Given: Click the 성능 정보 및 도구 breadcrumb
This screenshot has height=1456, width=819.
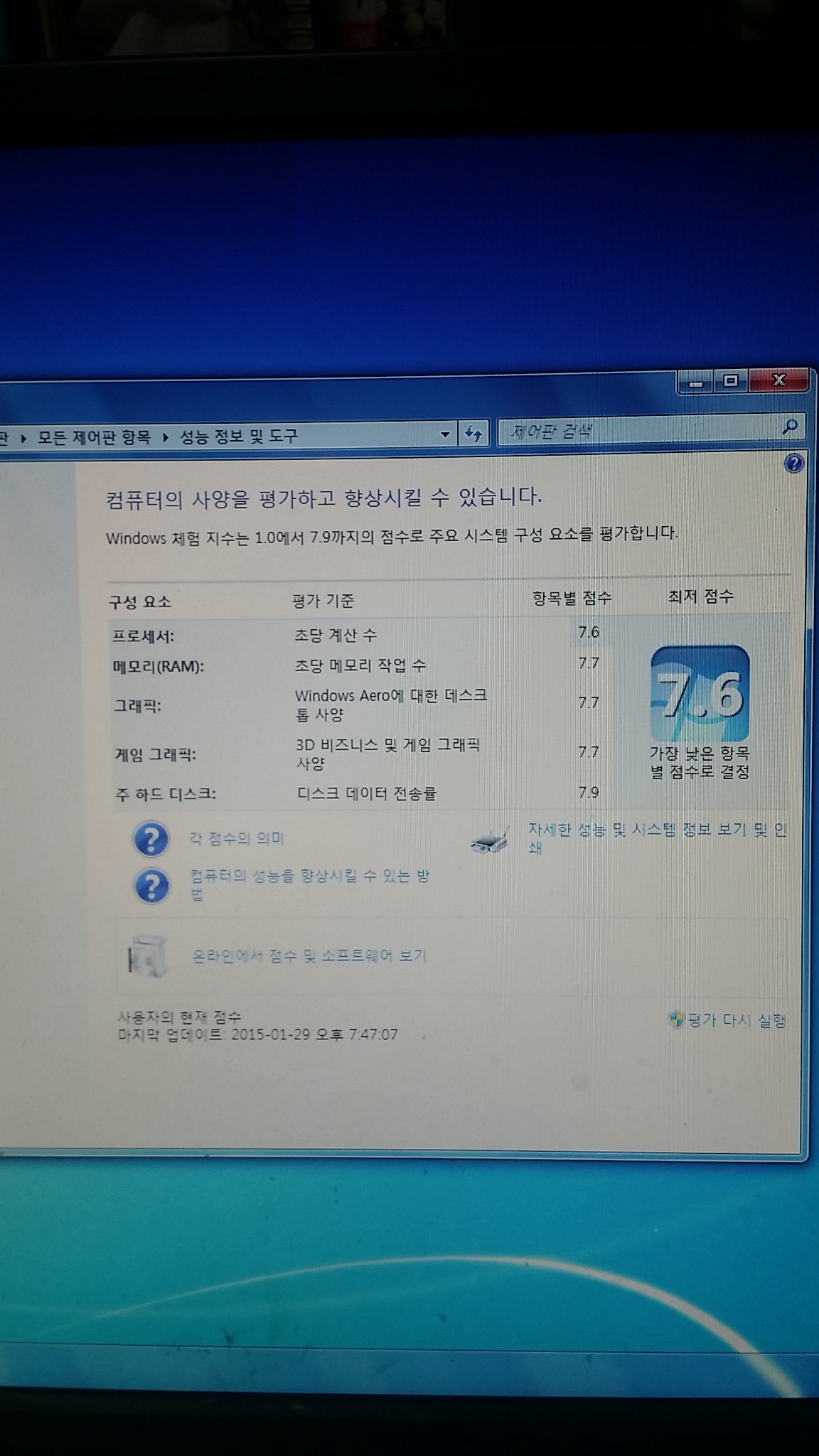Looking at the screenshot, I should [x=239, y=436].
